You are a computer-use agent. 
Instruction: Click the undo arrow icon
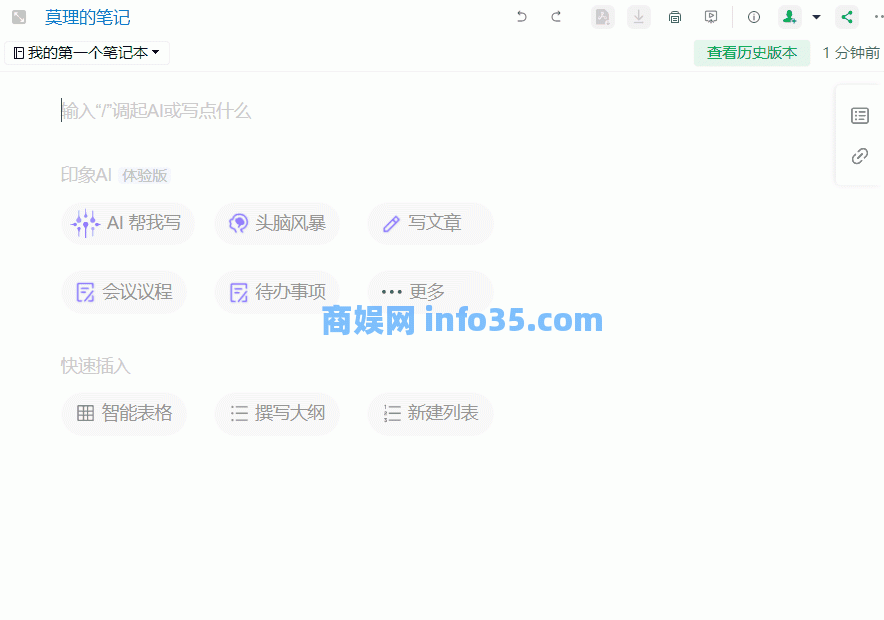click(521, 17)
